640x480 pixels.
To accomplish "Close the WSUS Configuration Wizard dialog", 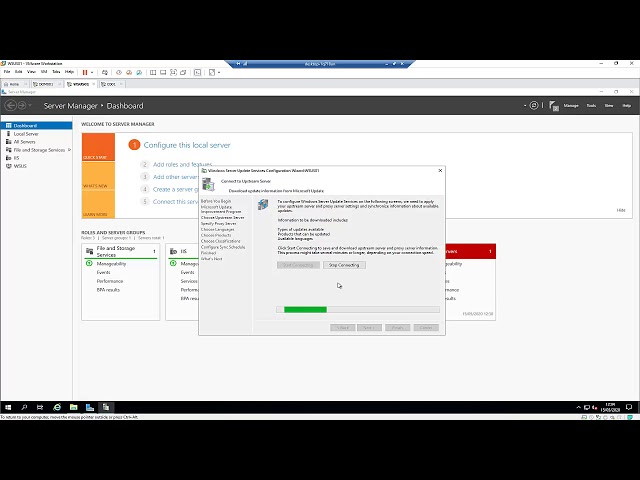I will click(x=440, y=171).
